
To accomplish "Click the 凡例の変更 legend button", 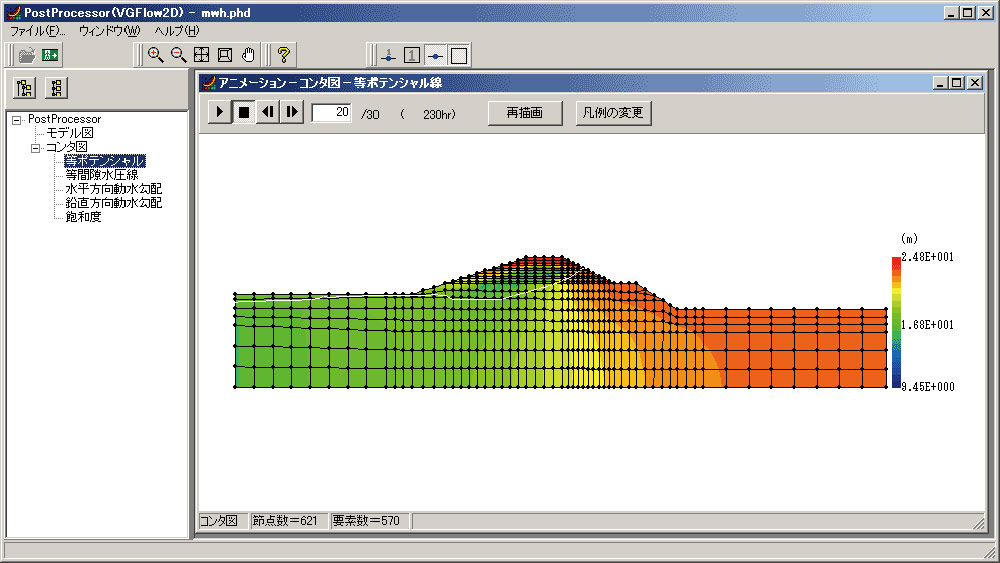I will [613, 113].
